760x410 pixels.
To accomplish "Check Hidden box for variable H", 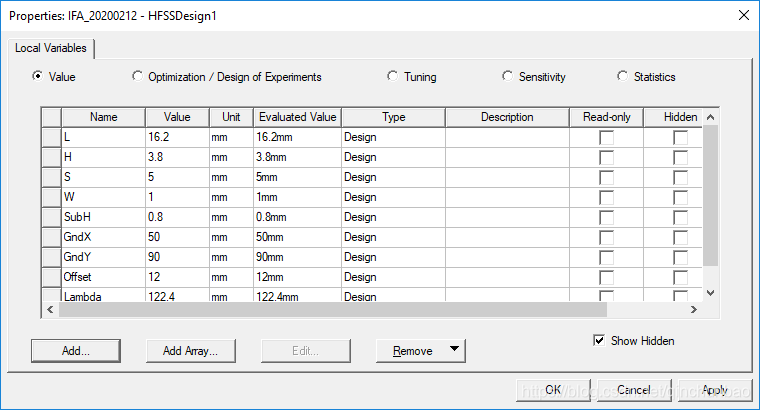I will pos(680,157).
